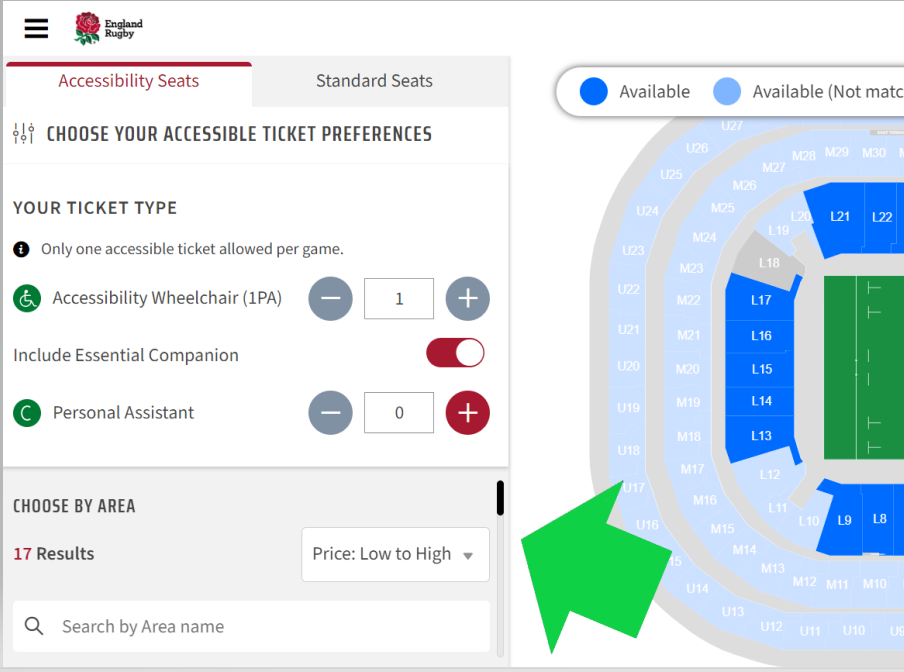Image resolution: width=904 pixels, height=672 pixels.
Task: Increase Accessibility Wheelchair ticket count
Action: (468, 299)
